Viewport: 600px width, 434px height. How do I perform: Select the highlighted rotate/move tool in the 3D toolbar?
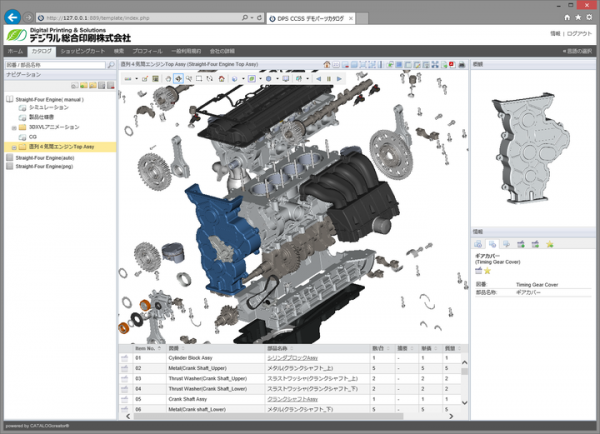click(x=178, y=79)
